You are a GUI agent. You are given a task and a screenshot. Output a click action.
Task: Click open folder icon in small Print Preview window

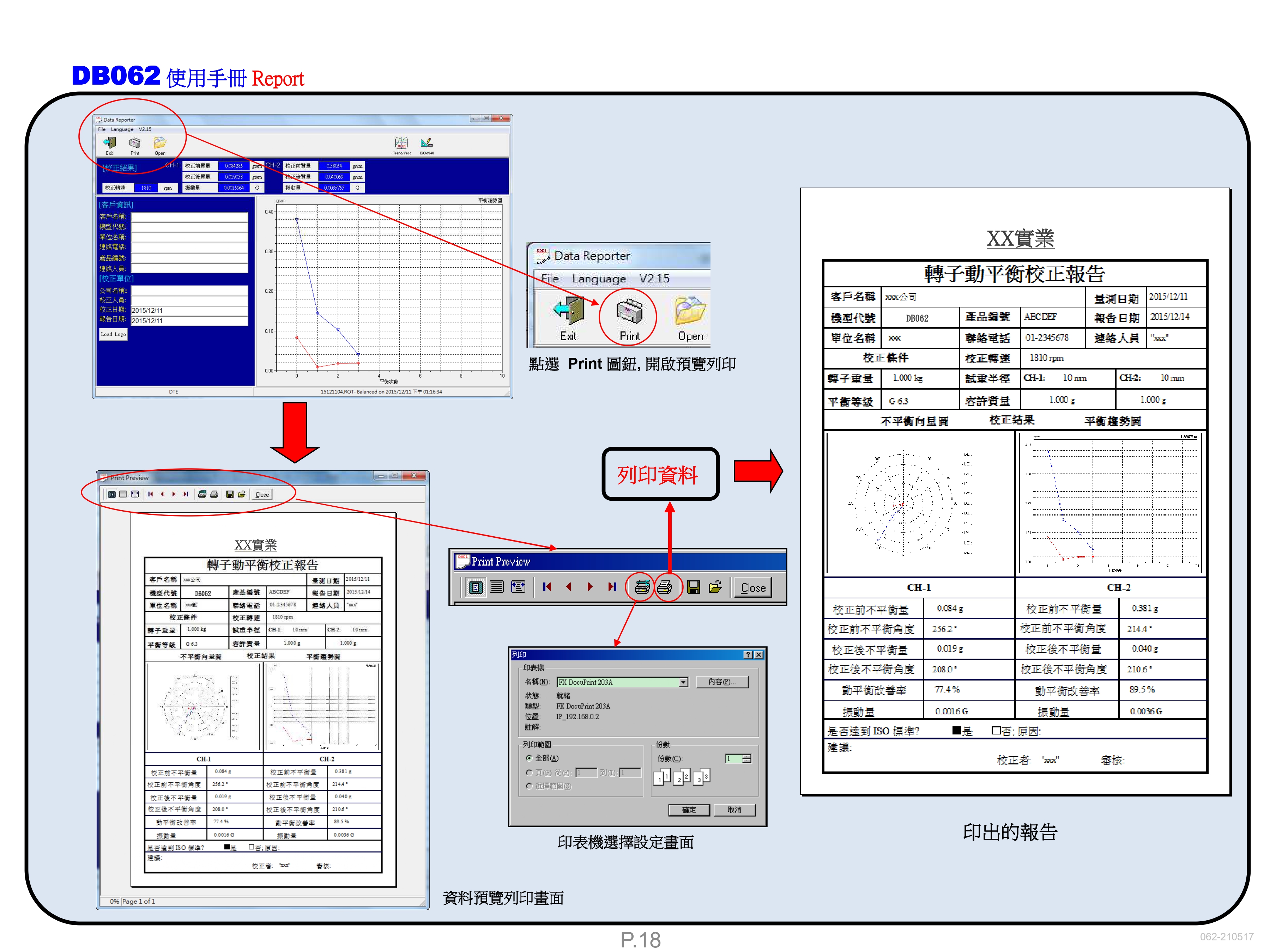click(x=242, y=494)
